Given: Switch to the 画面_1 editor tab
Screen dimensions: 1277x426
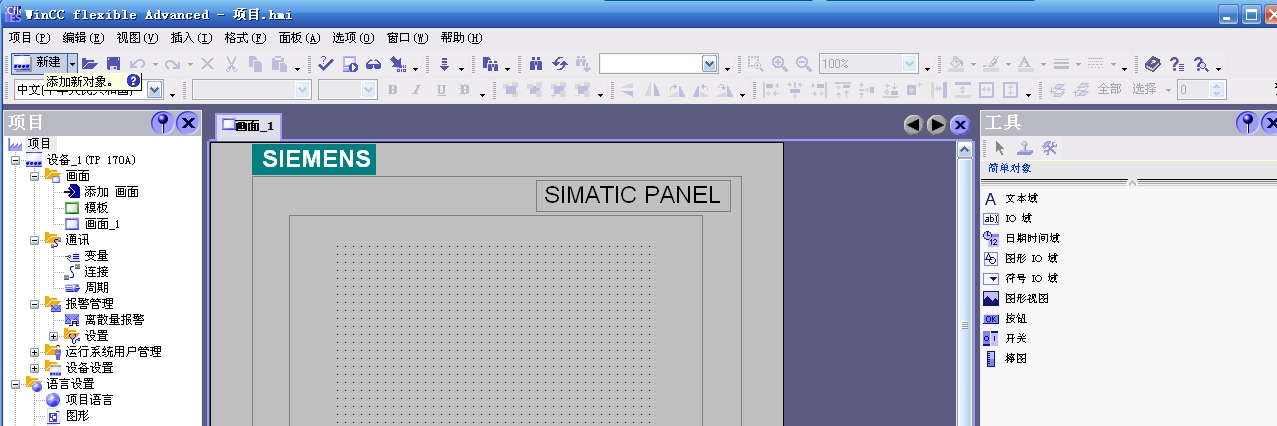Looking at the screenshot, I should click(x=249, y=126).
